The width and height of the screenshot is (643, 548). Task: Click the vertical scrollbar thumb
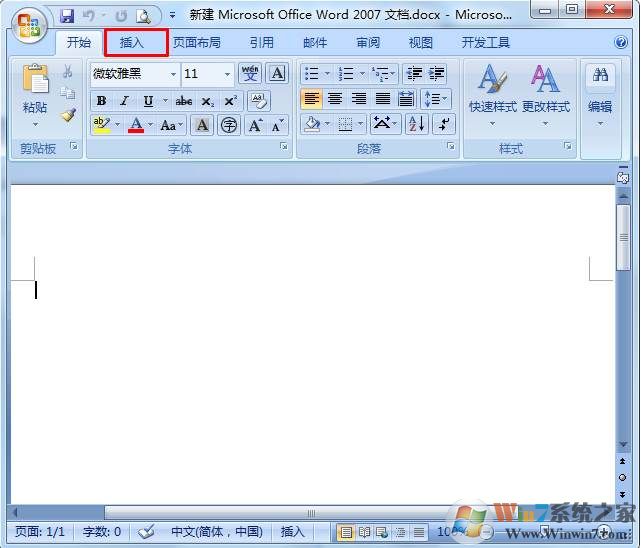624,237
